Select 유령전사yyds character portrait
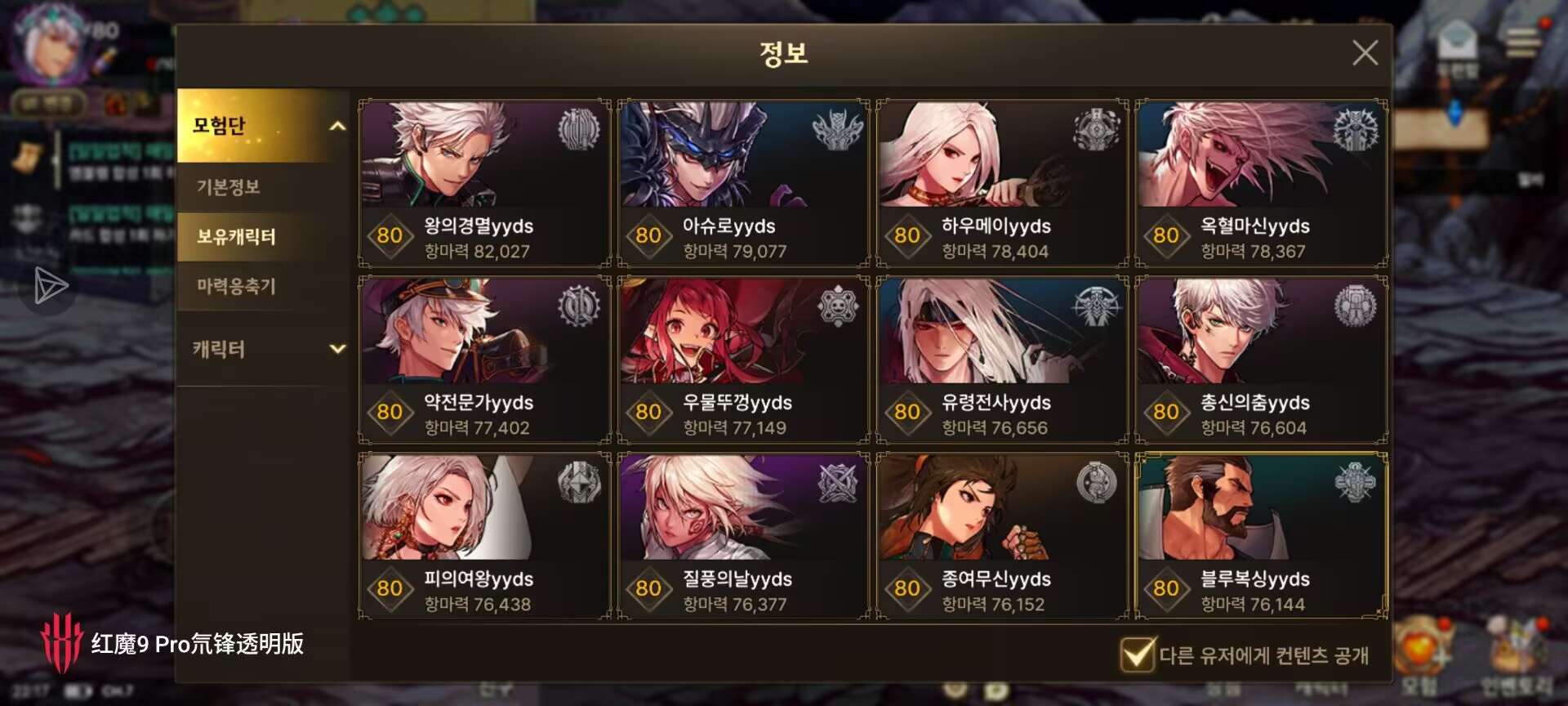This screenshot has width=1568, height=706. click(1002, 331)
